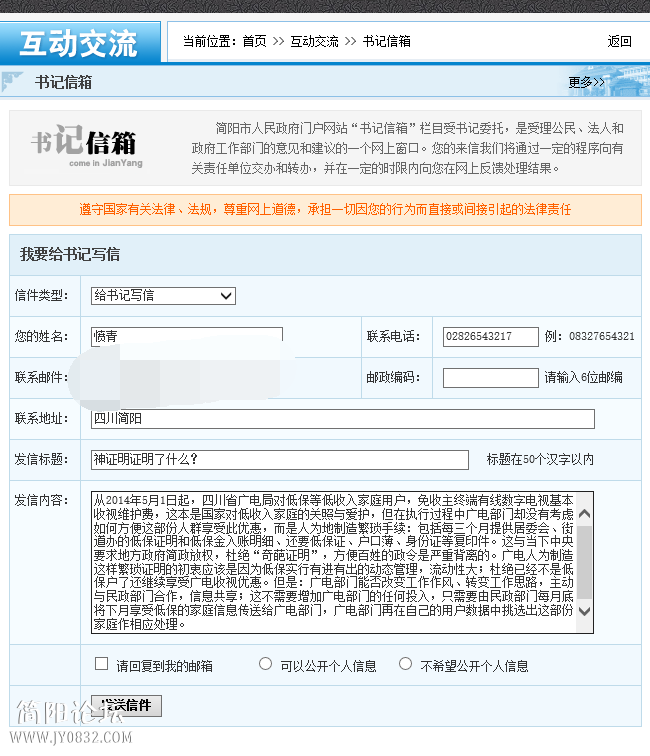Screen dimensions: 650x756
Task: Click the 联系地址 address field
Action: (x=342, y=418)
